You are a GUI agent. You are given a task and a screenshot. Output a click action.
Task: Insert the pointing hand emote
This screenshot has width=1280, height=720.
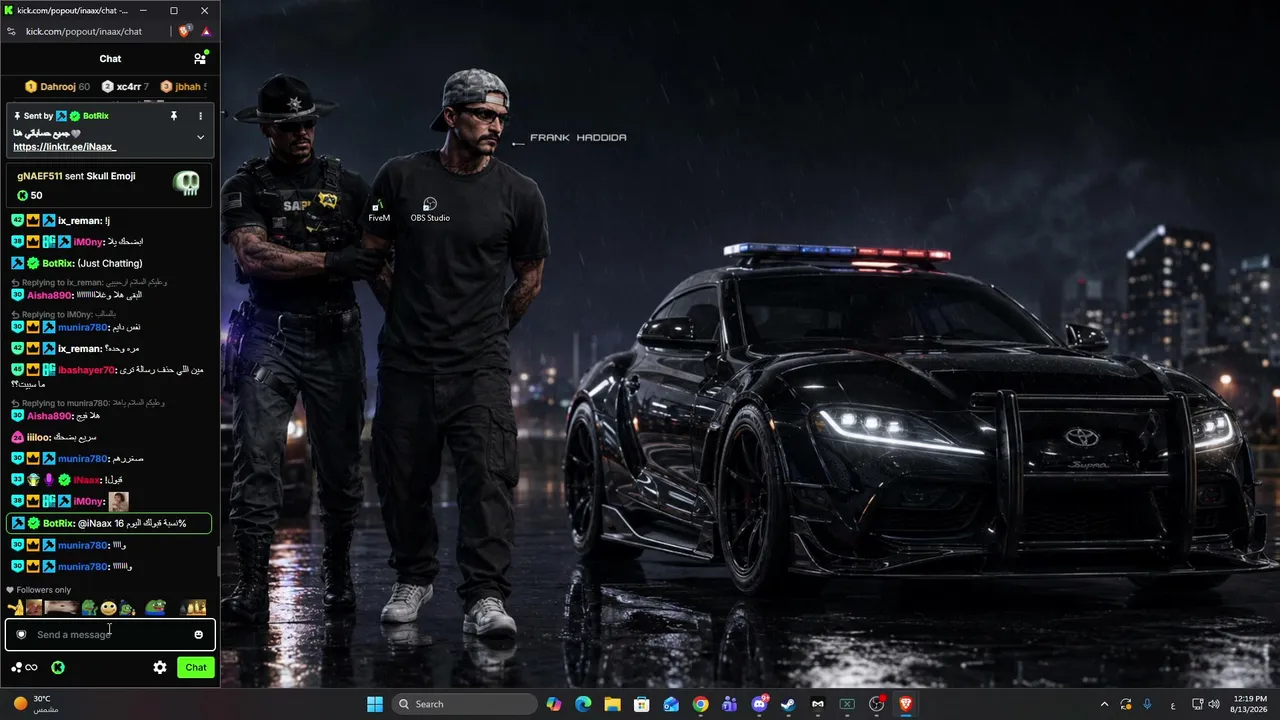tap(15, 607)
